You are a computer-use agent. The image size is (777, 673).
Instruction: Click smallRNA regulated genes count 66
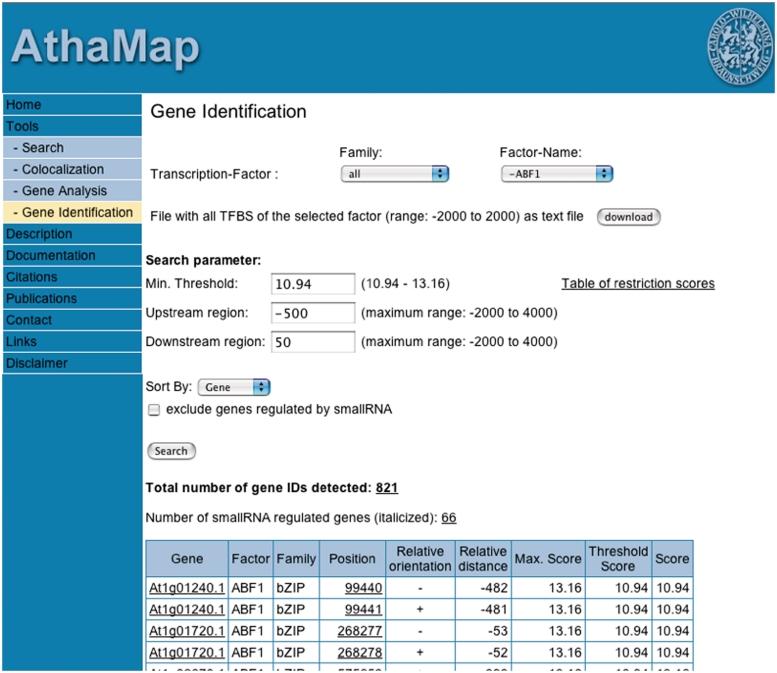click(x=448, y=518)
